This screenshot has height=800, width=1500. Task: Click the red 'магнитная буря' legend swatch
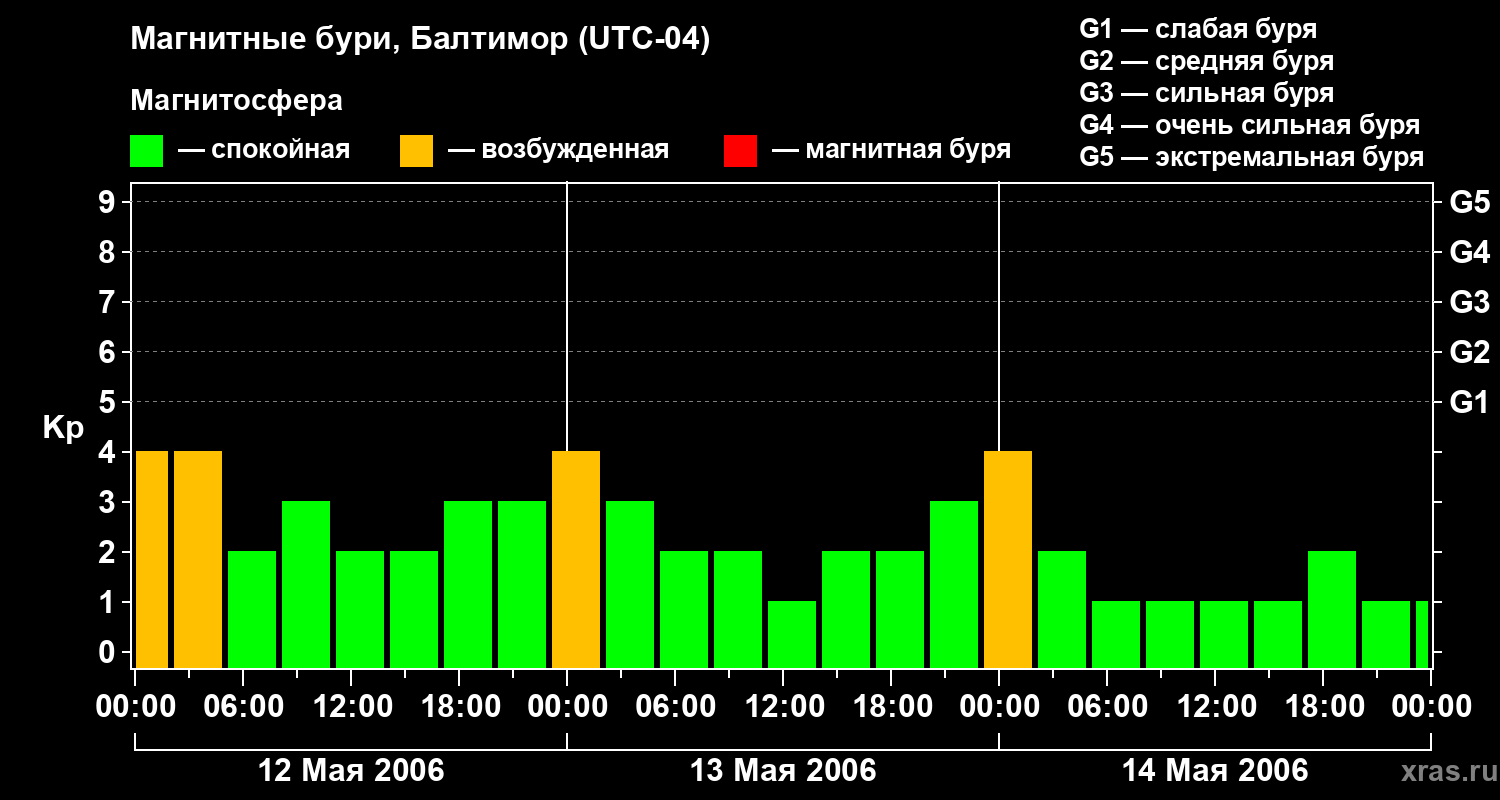click(x=740, y=151)
